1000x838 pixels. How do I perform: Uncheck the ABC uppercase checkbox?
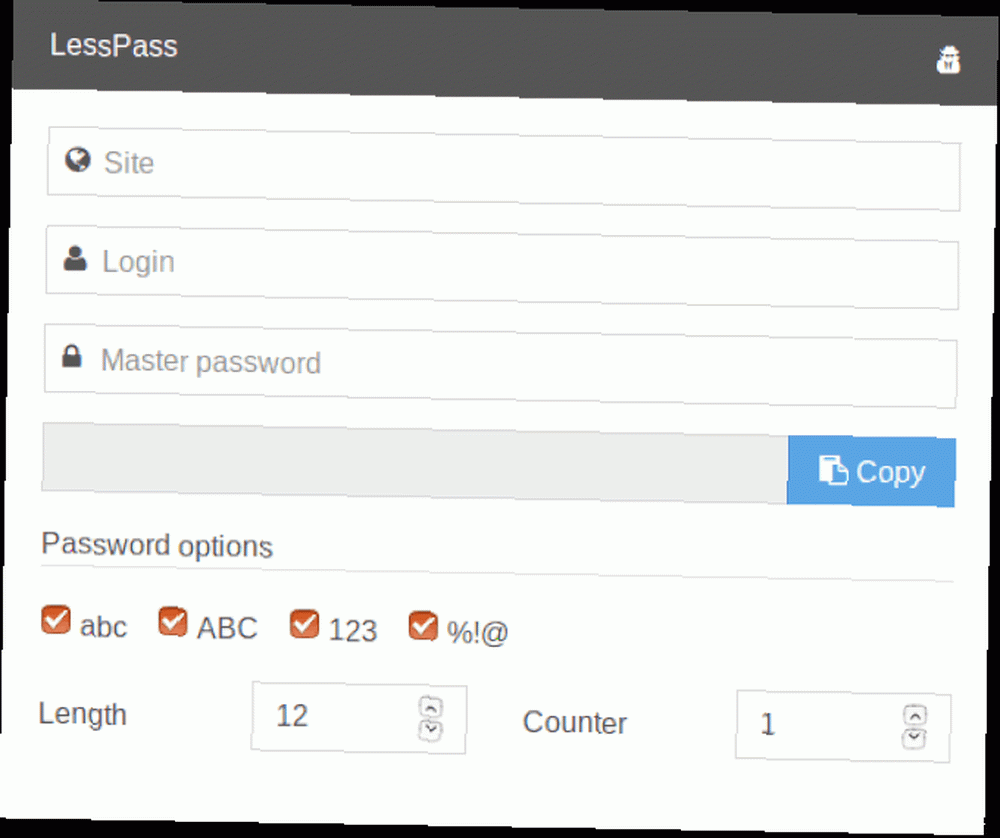pos(173,621)
